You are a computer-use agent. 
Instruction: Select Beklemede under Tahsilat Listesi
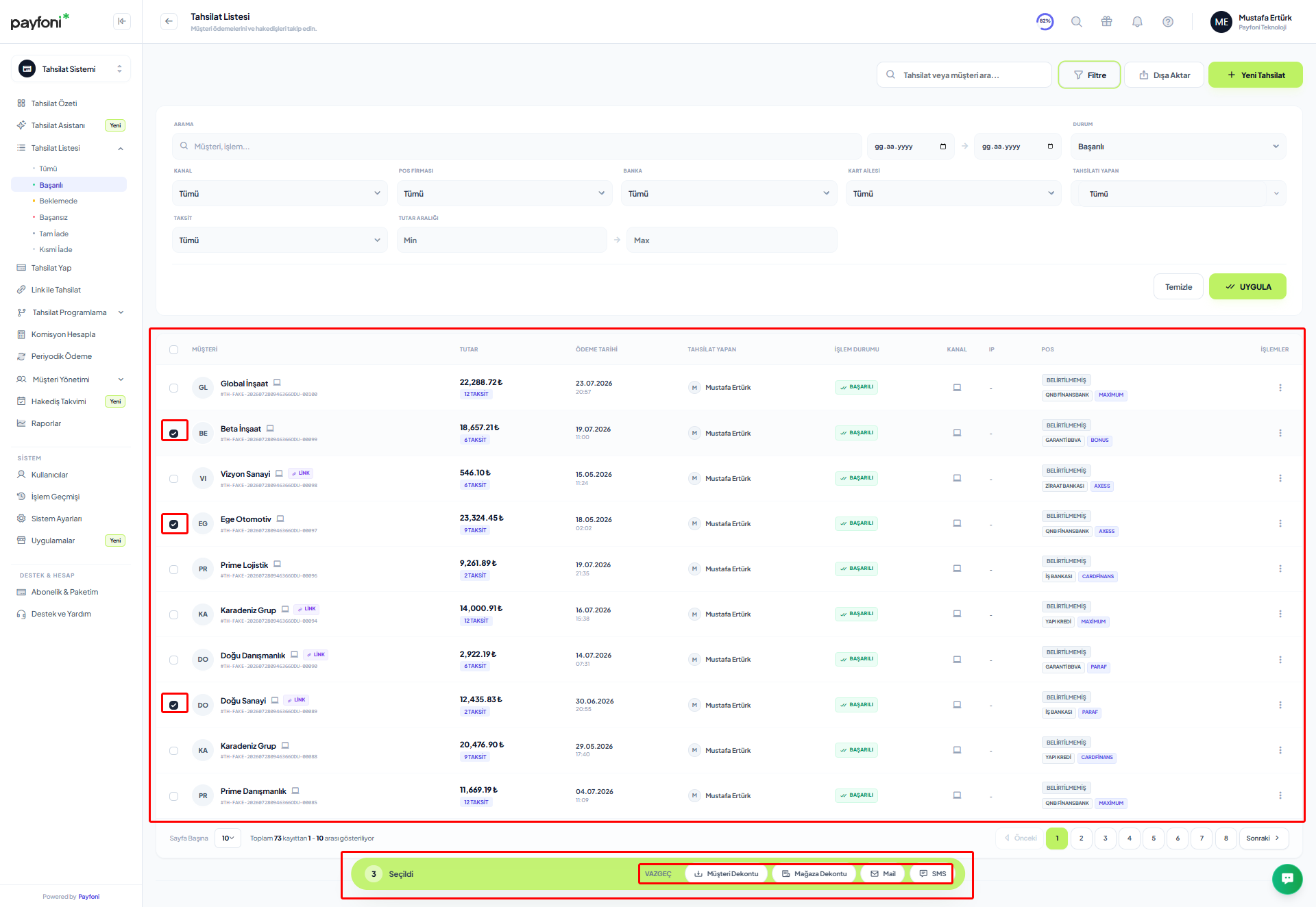[58, 201]
